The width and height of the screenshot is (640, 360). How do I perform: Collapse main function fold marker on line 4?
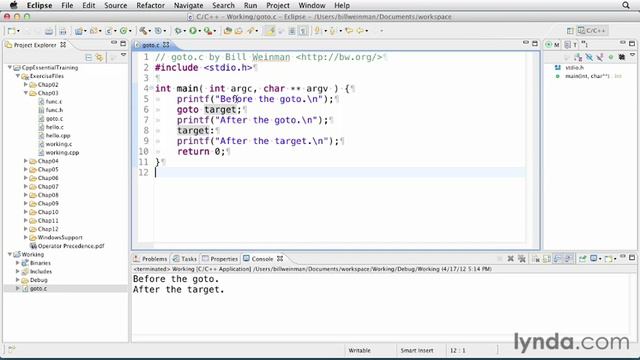[x=151, y=88]
